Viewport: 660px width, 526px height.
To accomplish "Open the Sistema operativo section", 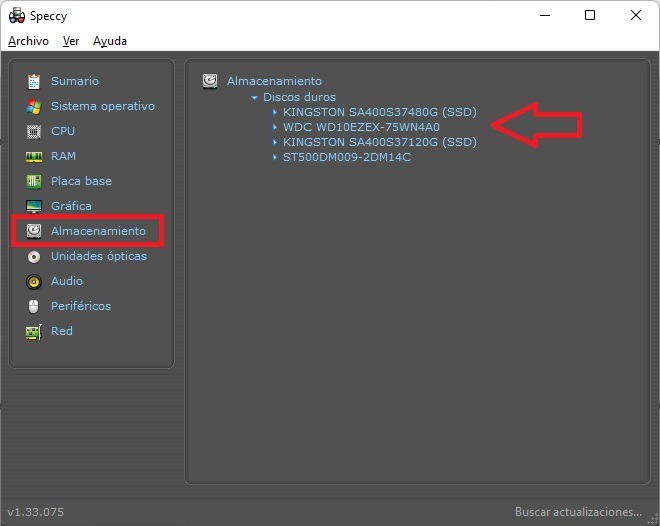I will click(x=103, y=106).
